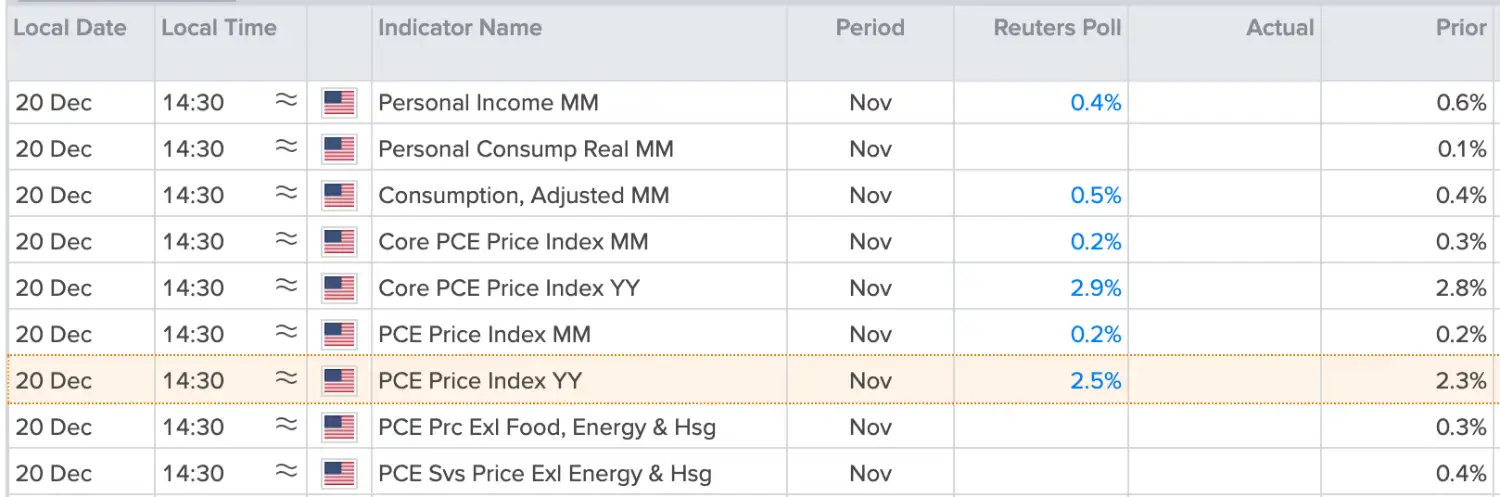The height and width of the screenshot is (497, 1500).
Task: Sort by the Reuters Poll column header
Action: tap(1057, 28)
